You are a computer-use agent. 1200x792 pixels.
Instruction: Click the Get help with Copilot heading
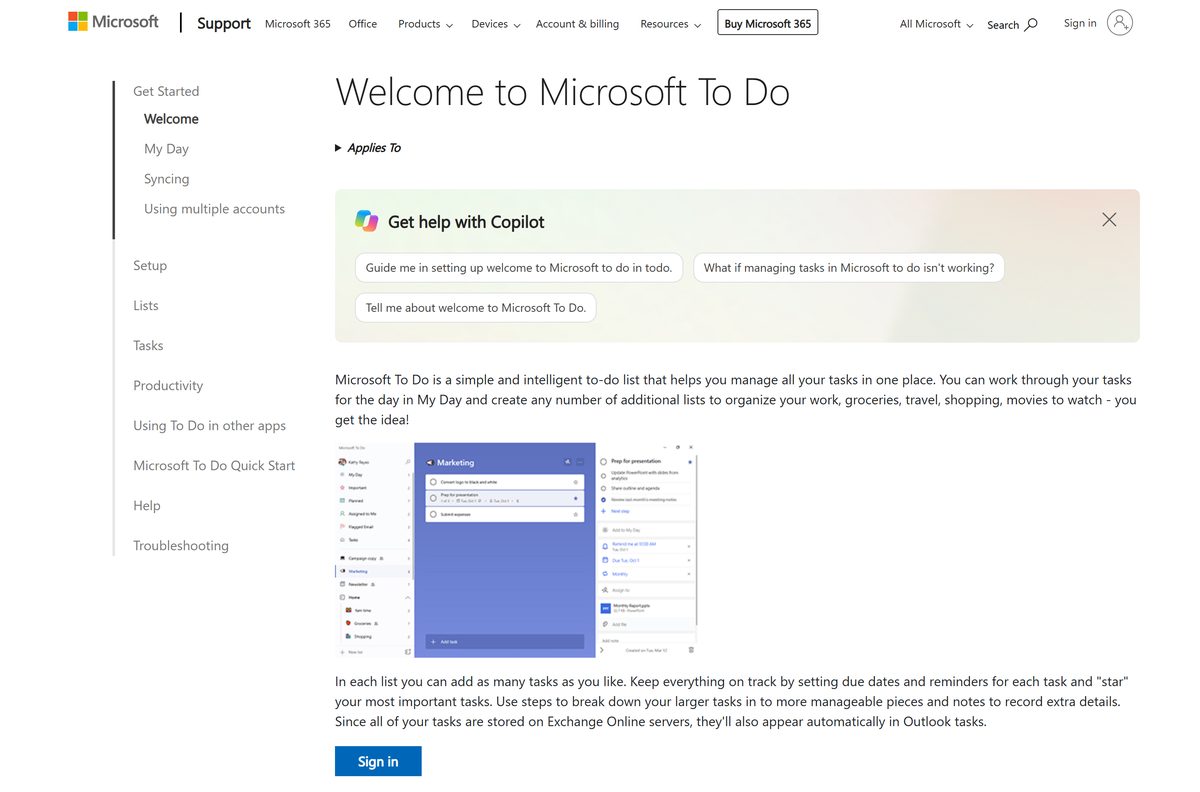[466, 222]
